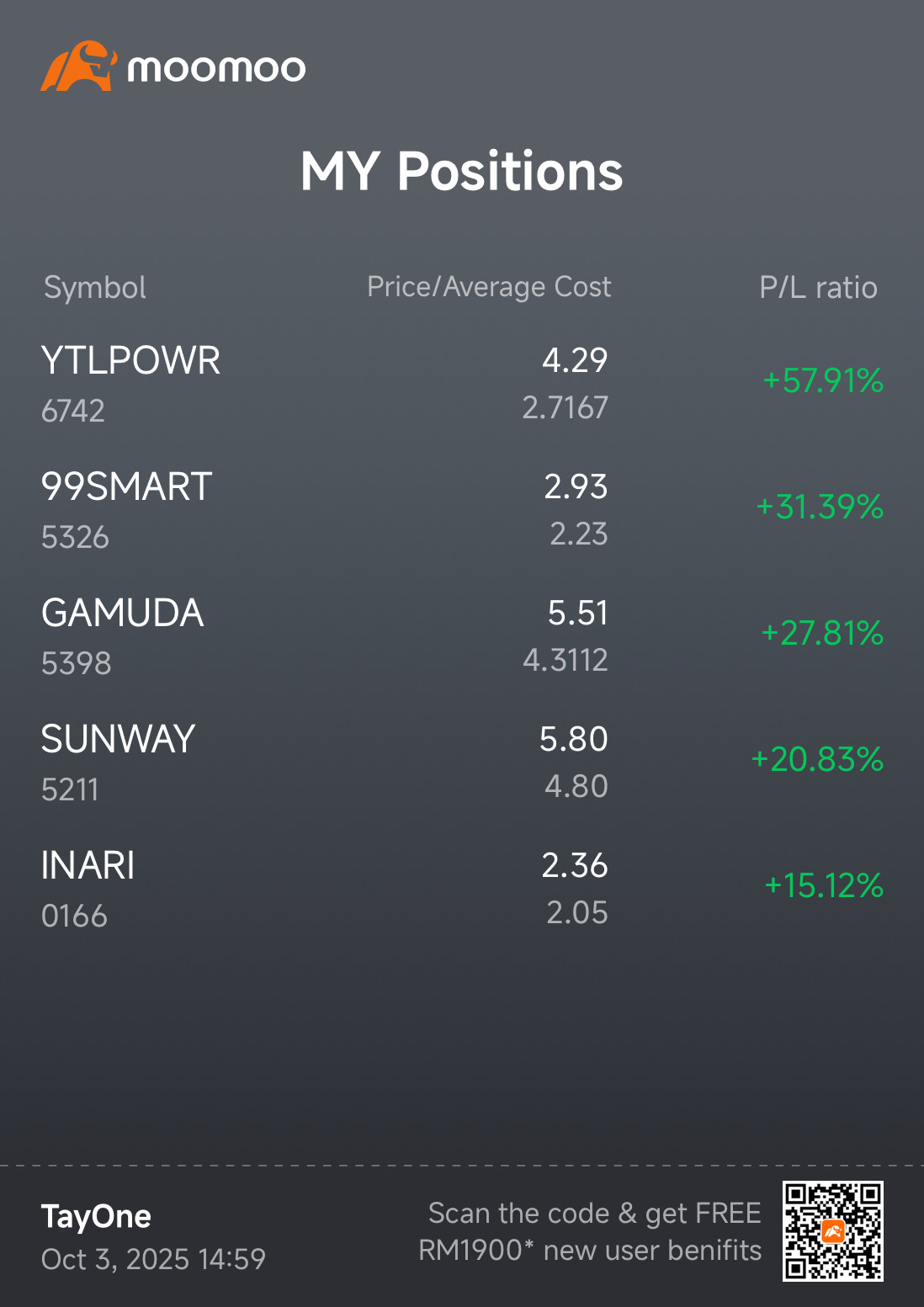The width and height of the screenshot is (924, 1307).
Task: Click the moomoo bull logo icon
Action: pyautogui.click(x=77, y=66)
